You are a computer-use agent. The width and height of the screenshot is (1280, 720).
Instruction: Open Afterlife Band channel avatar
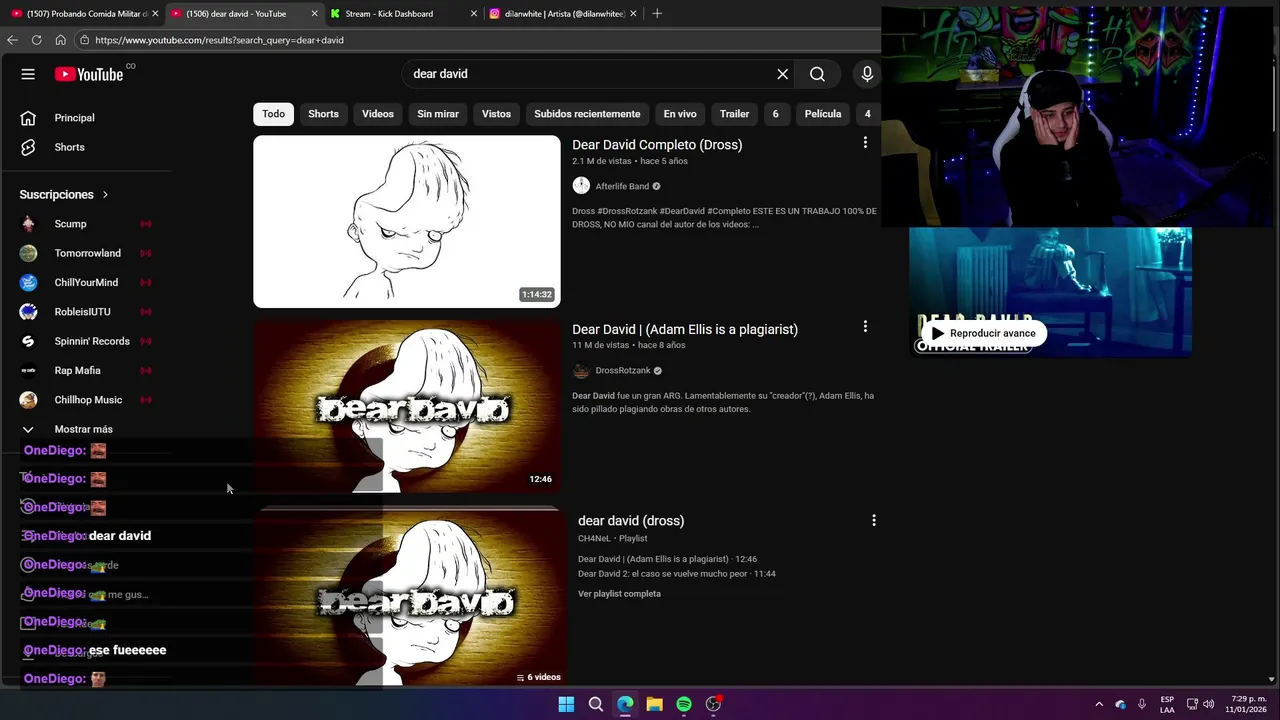pyautogui.click(x=581, y=186)
